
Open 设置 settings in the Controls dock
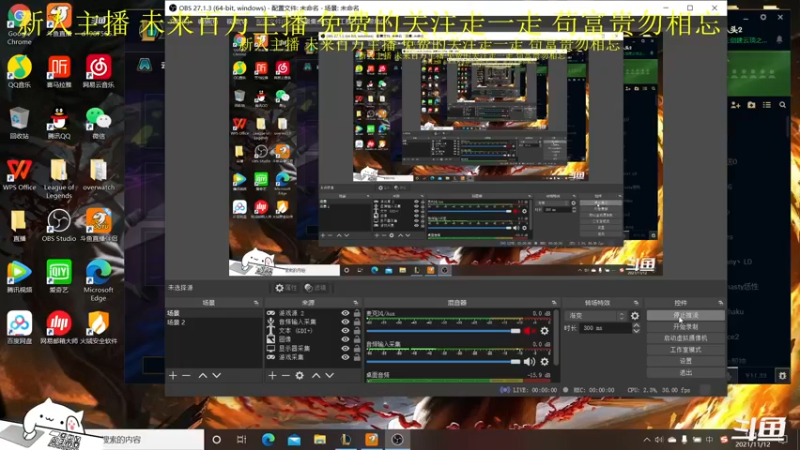(x=685, y=361)
